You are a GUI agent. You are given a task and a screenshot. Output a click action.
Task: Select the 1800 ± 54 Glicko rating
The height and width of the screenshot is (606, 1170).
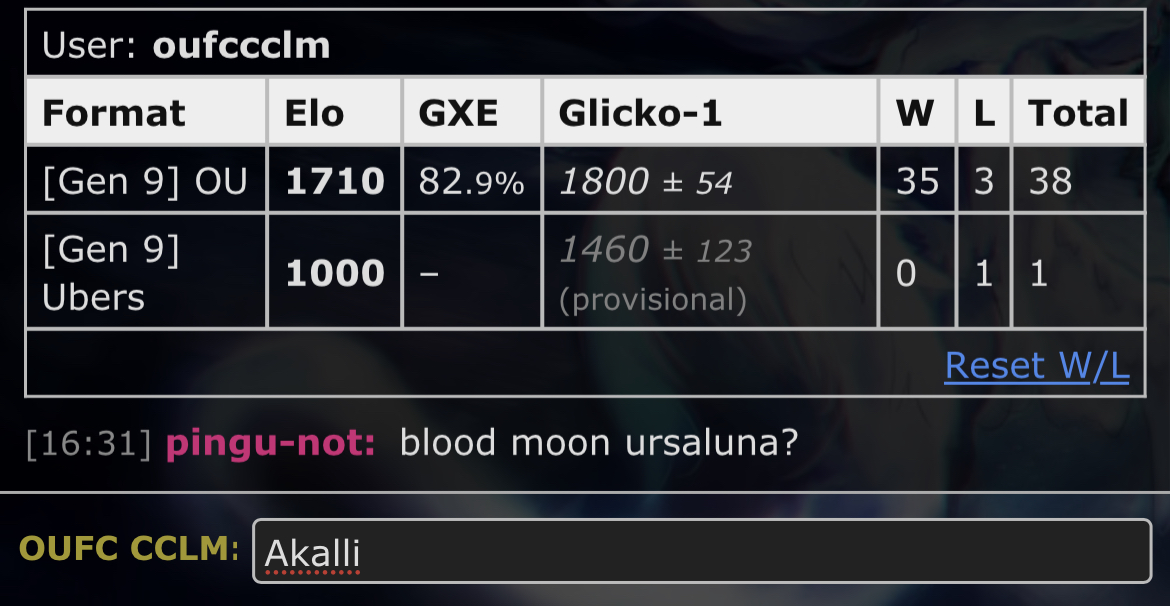[x=646, y=182]
